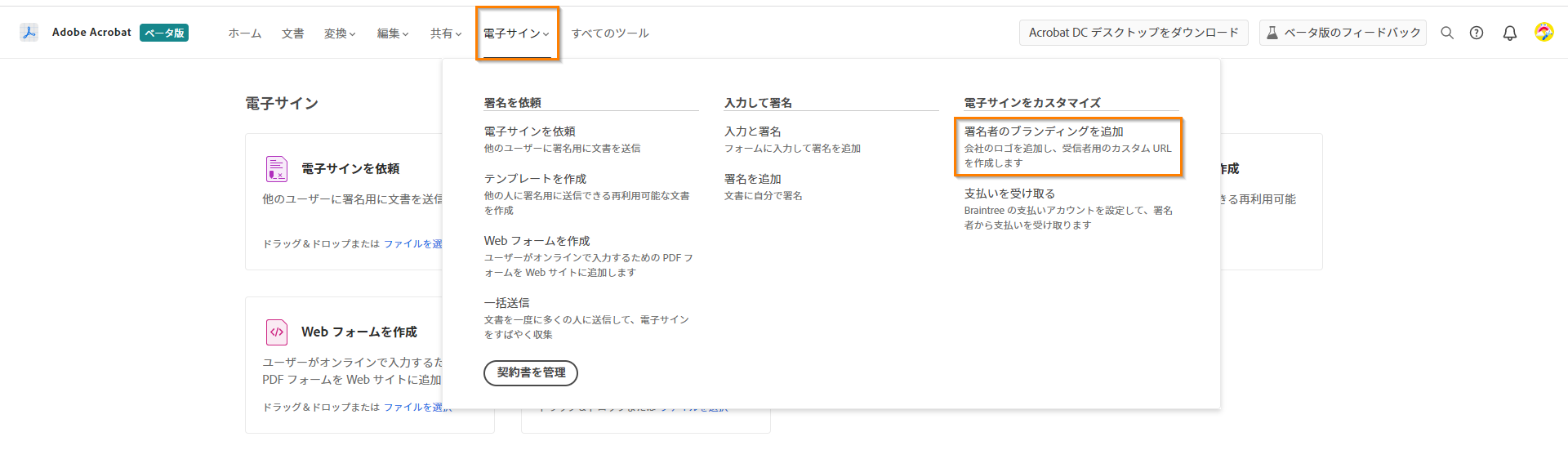The width and height of the screenshot is (1568, 459).
Task: Open すべてのツール in navigation bar
Action: click(610, 33)
